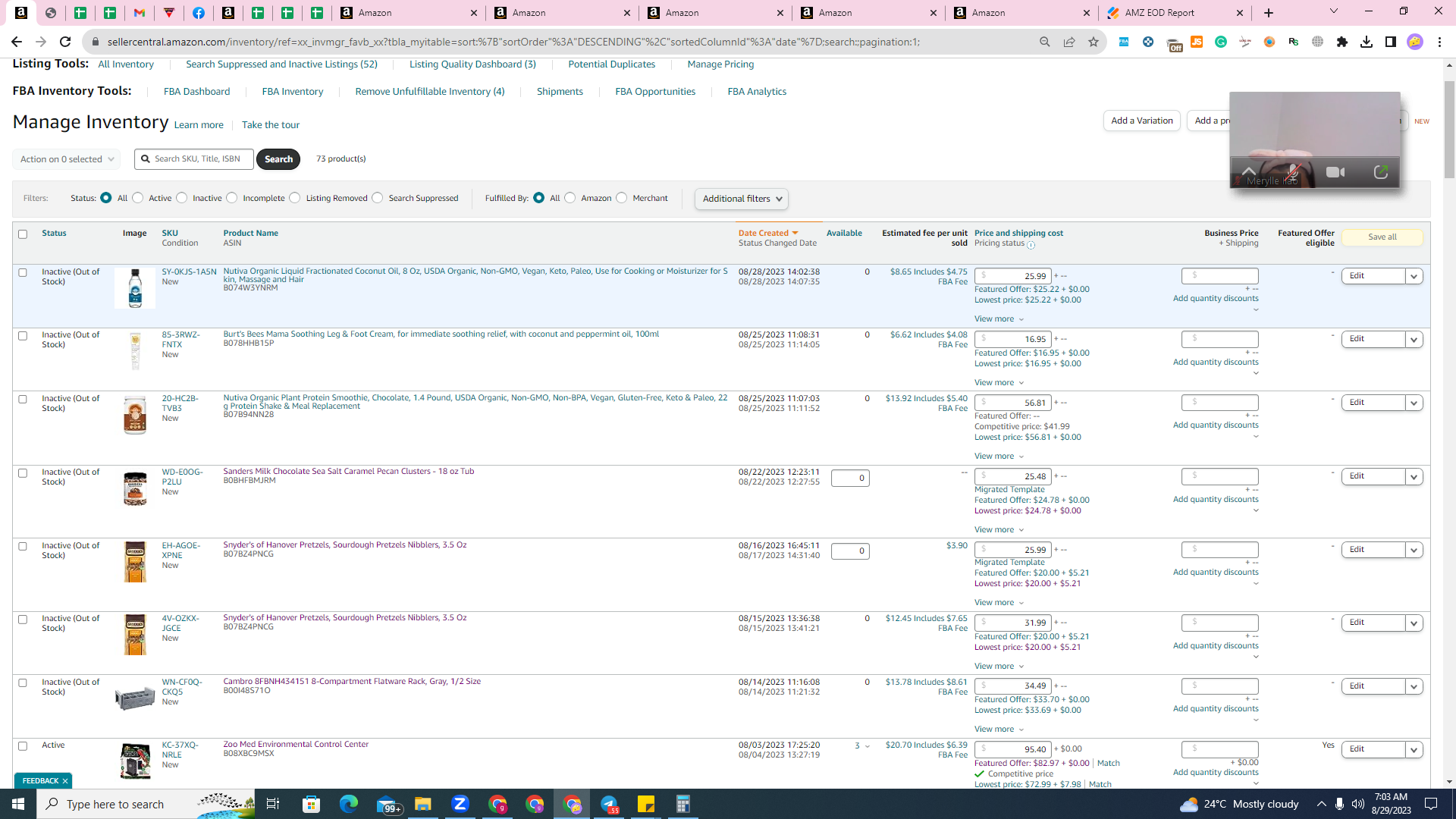
Task: Select the Listing Removed status filter
Action: click(295, 198)
